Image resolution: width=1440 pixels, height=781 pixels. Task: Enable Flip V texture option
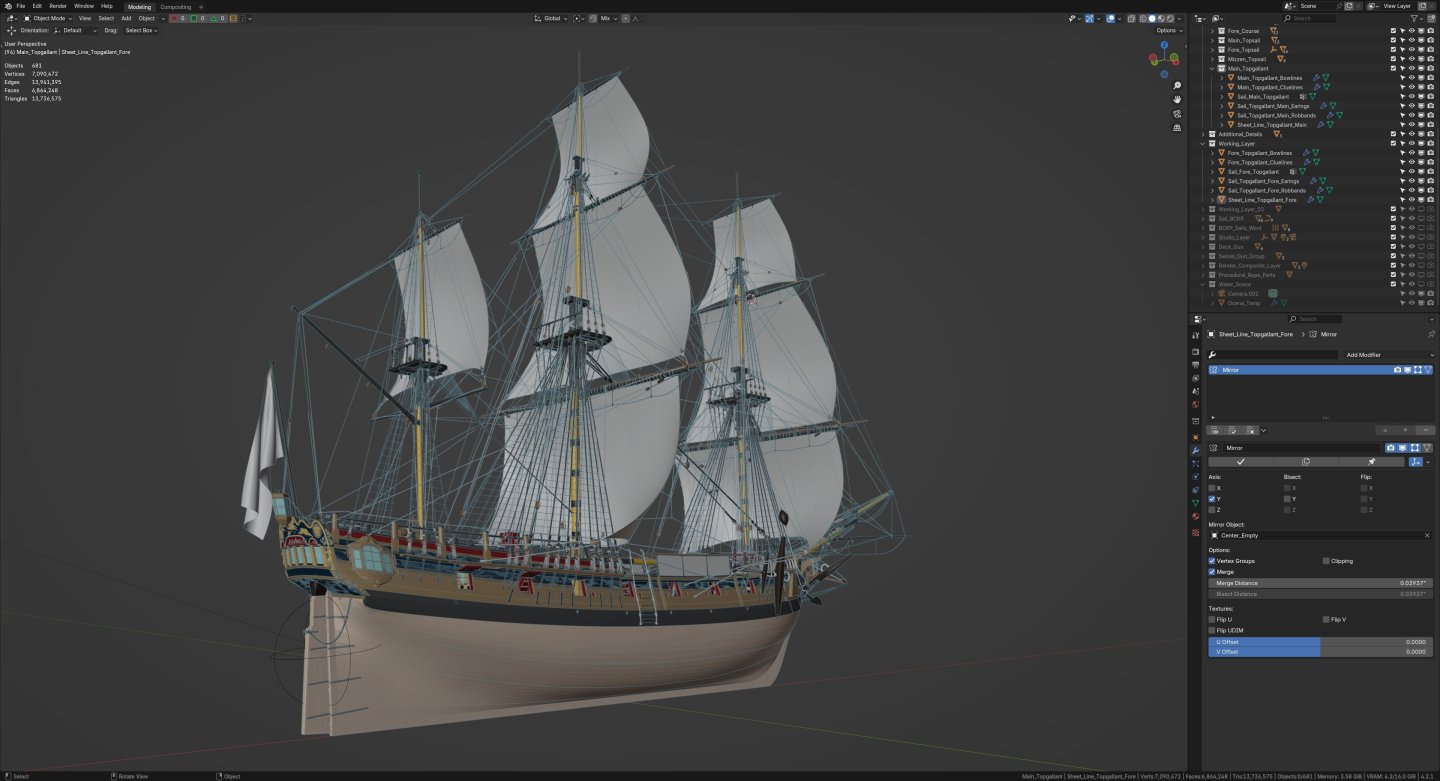1326,620
